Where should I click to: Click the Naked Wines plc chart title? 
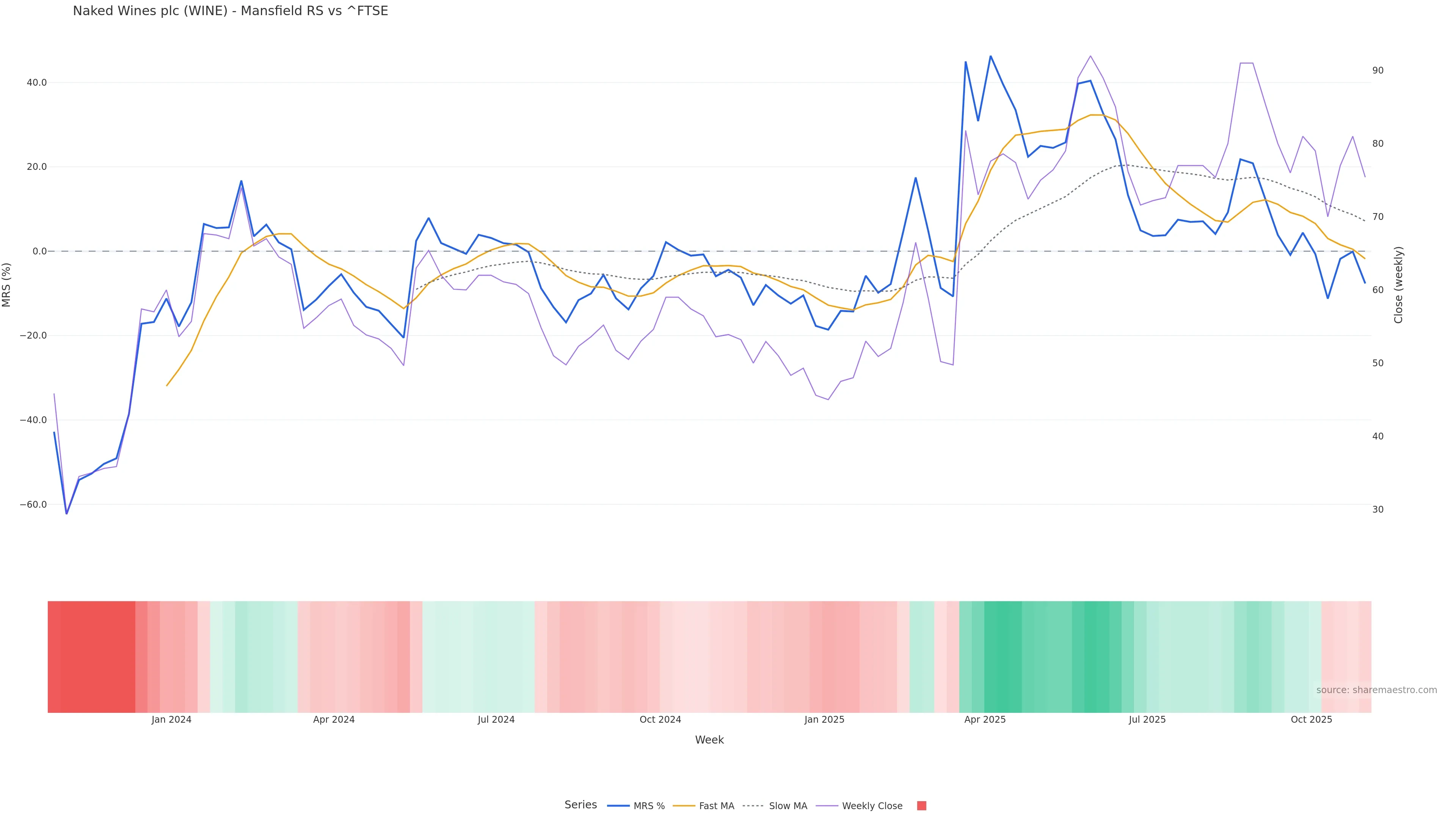(x=230, y=11)
